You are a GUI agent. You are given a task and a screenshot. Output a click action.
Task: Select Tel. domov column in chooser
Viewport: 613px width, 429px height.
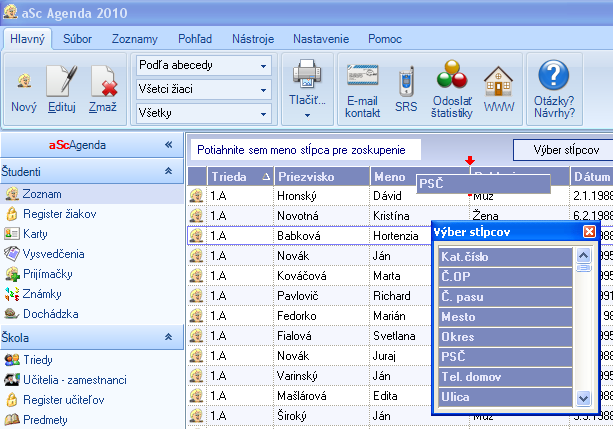(x=505, y=377)
